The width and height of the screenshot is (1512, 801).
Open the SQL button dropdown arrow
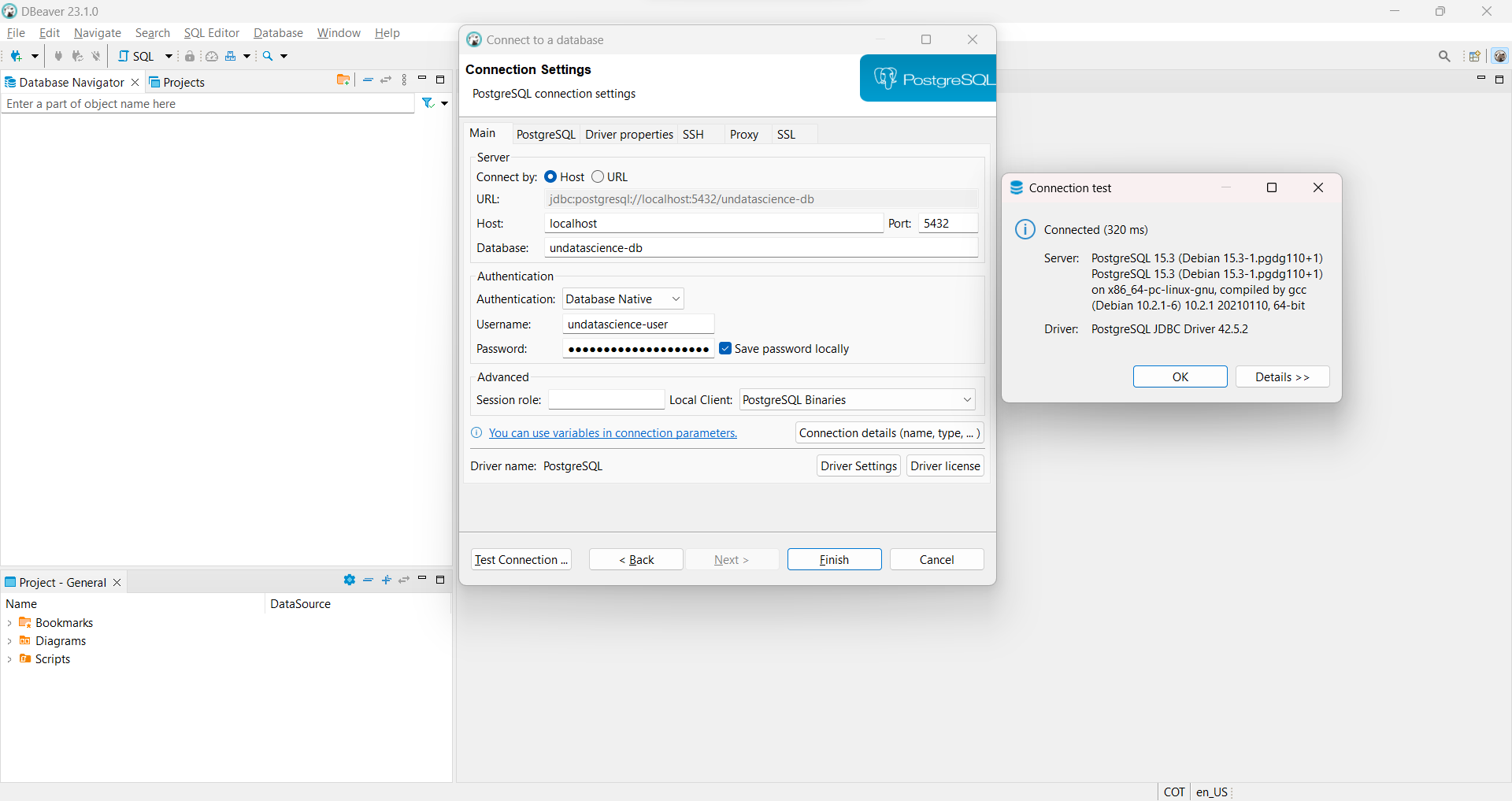point(169,56)
